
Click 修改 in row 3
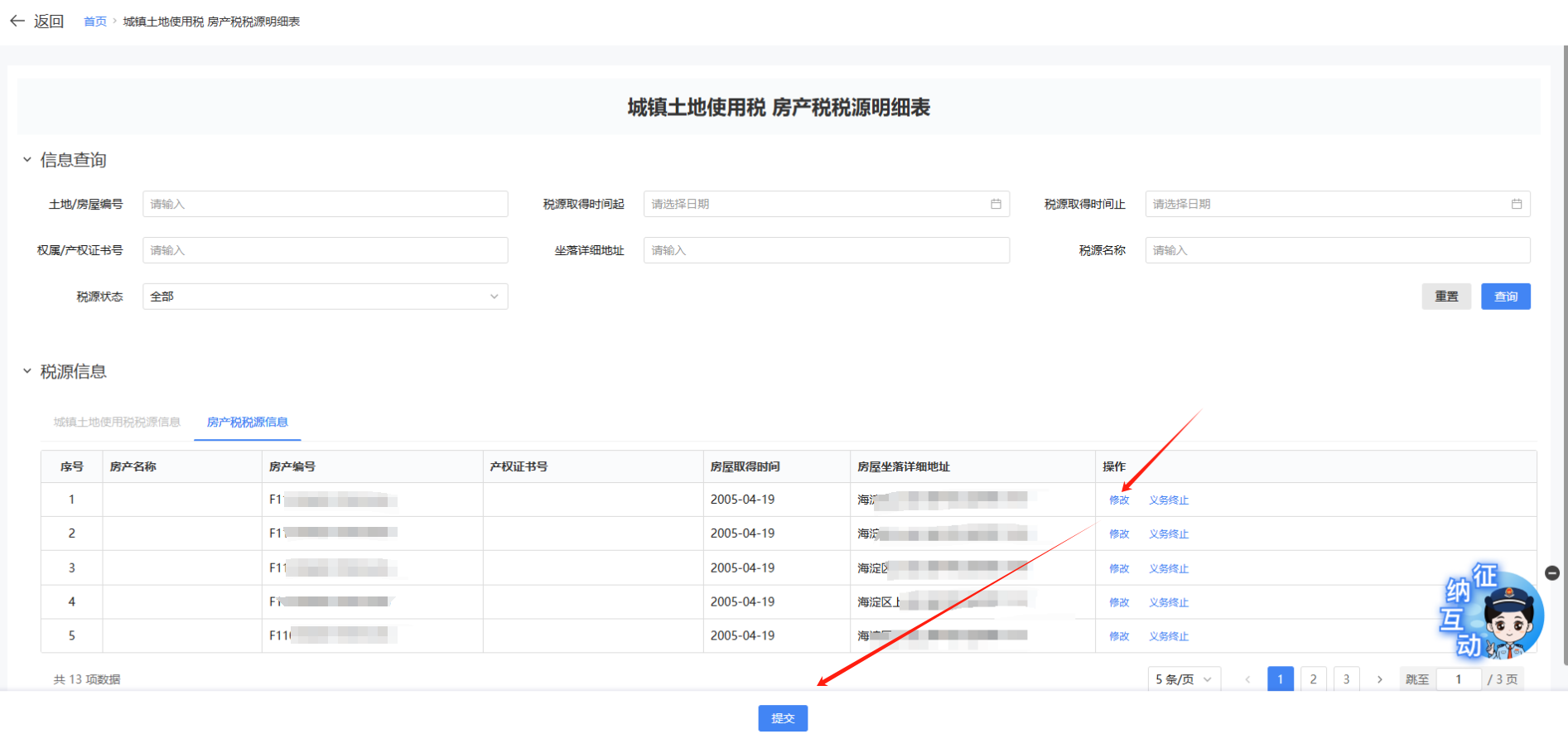pyautogui.click(x=1119, y=569)
